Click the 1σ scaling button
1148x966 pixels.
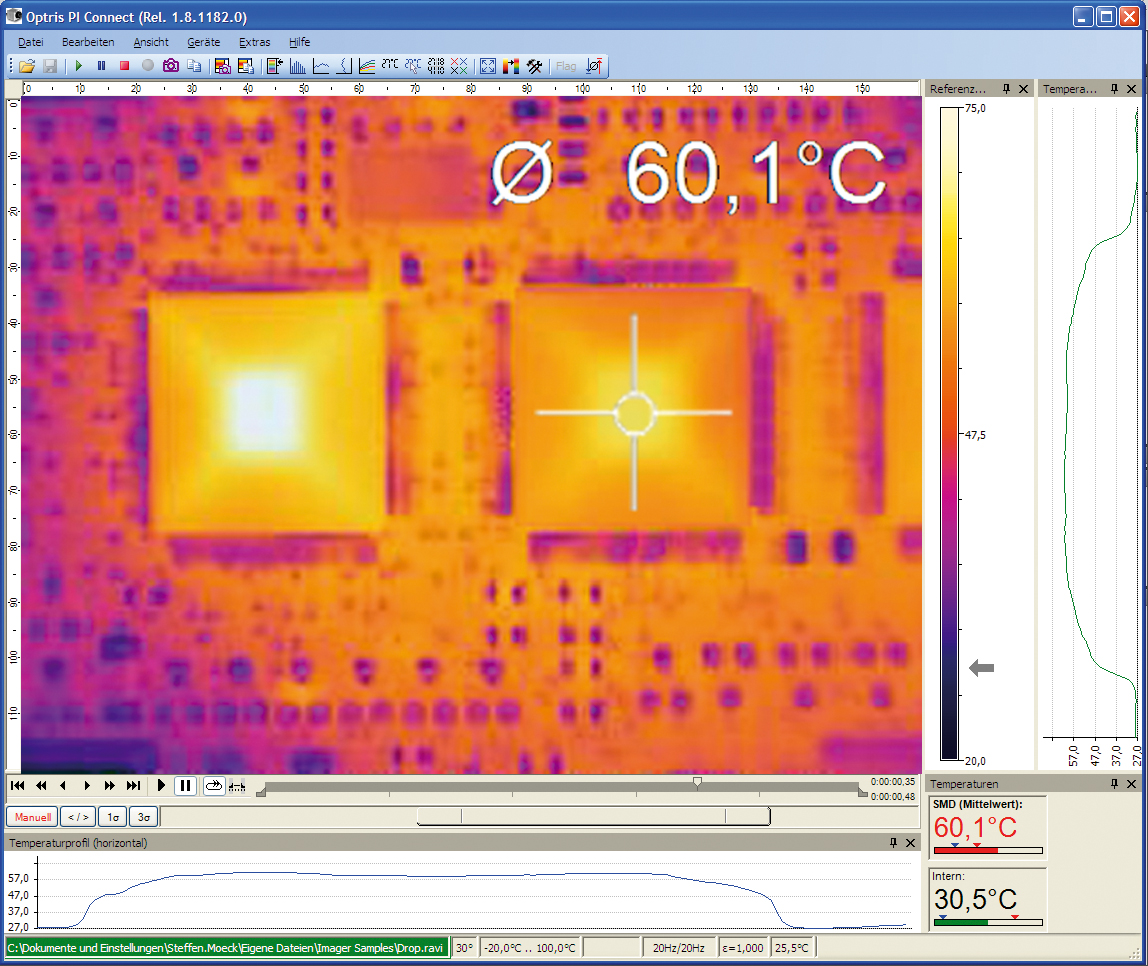click(x=112, y=817)
